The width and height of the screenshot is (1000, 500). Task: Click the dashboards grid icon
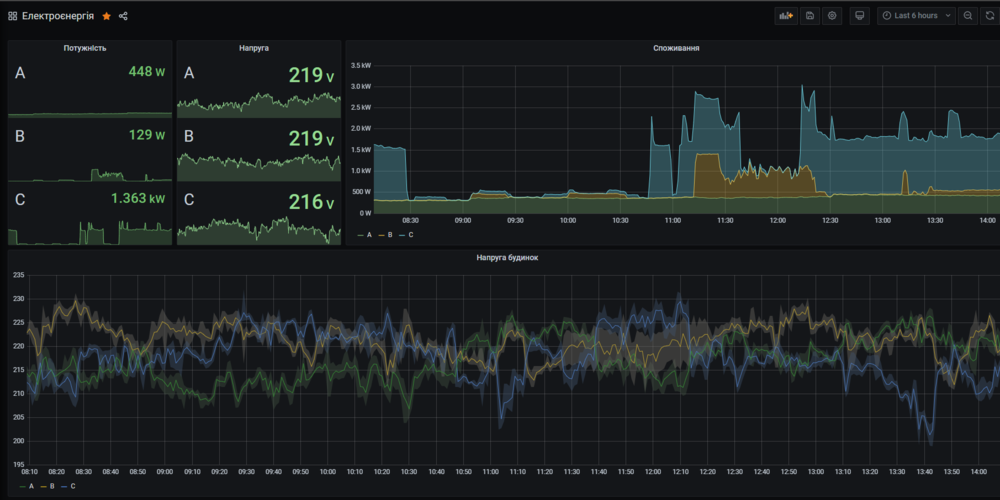point(12,16)
